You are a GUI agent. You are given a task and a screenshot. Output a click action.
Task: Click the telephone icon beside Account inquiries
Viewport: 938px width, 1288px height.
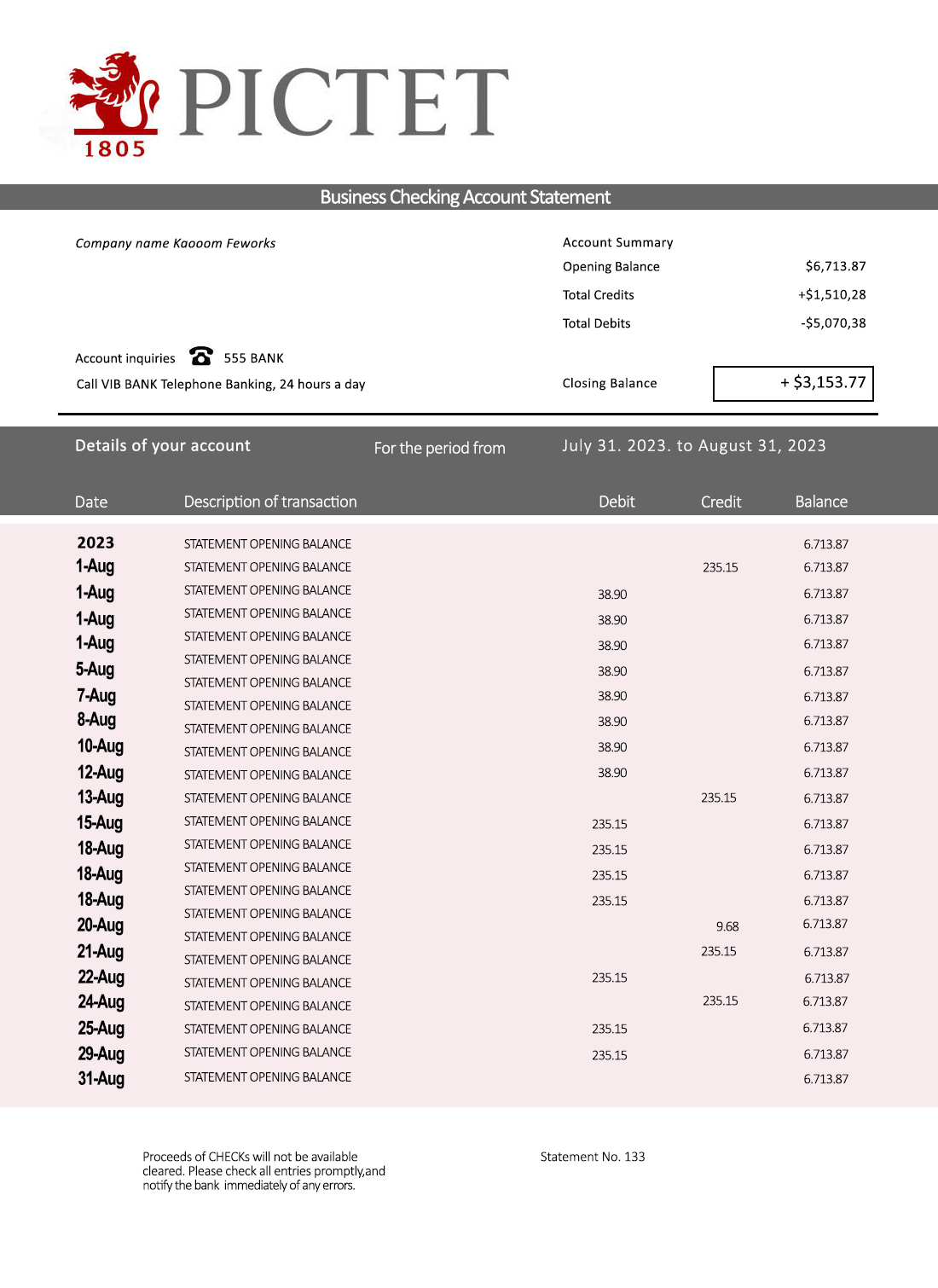[201, 356]
